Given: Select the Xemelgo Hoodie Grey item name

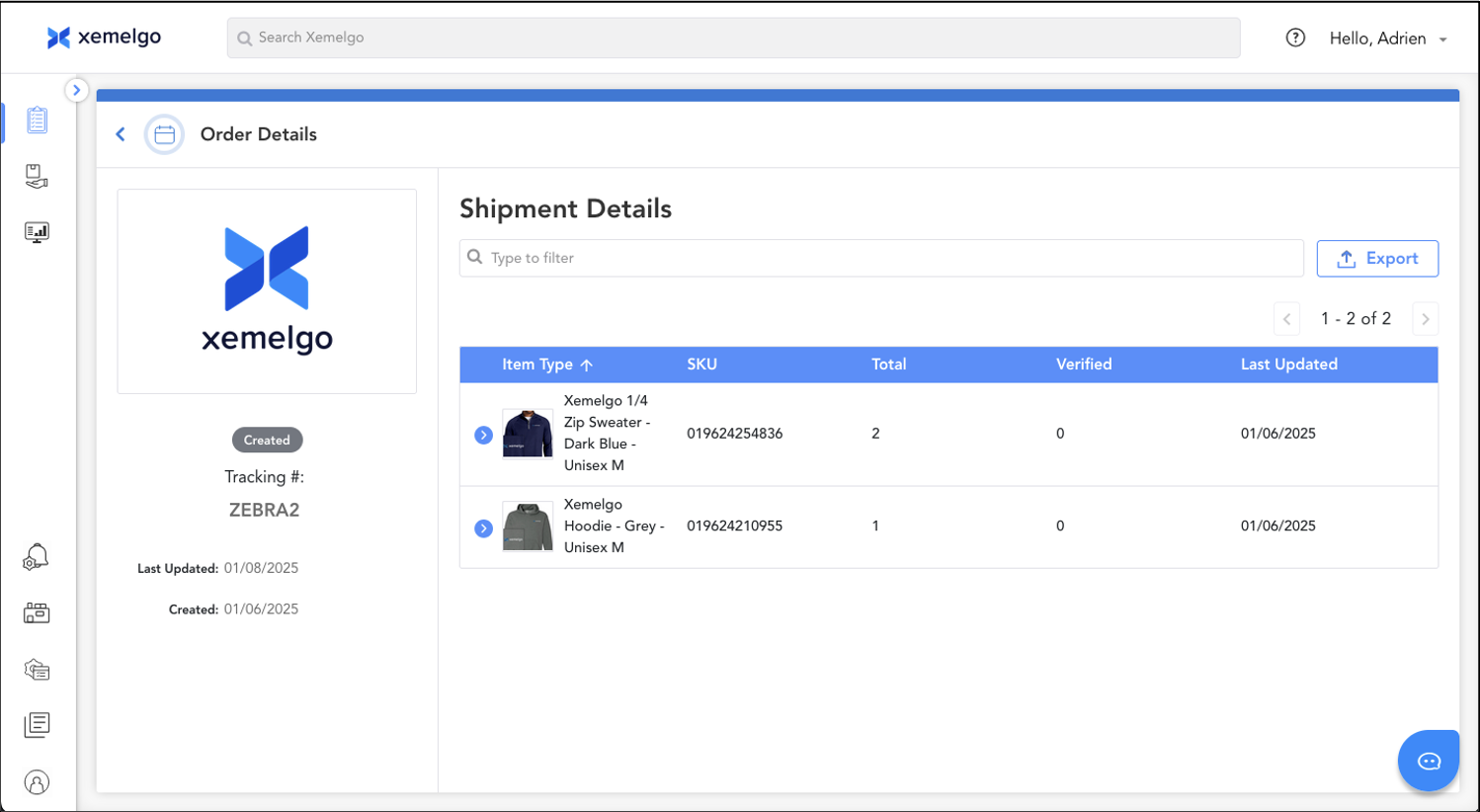Looking at the screenshot, I should 614,526.
